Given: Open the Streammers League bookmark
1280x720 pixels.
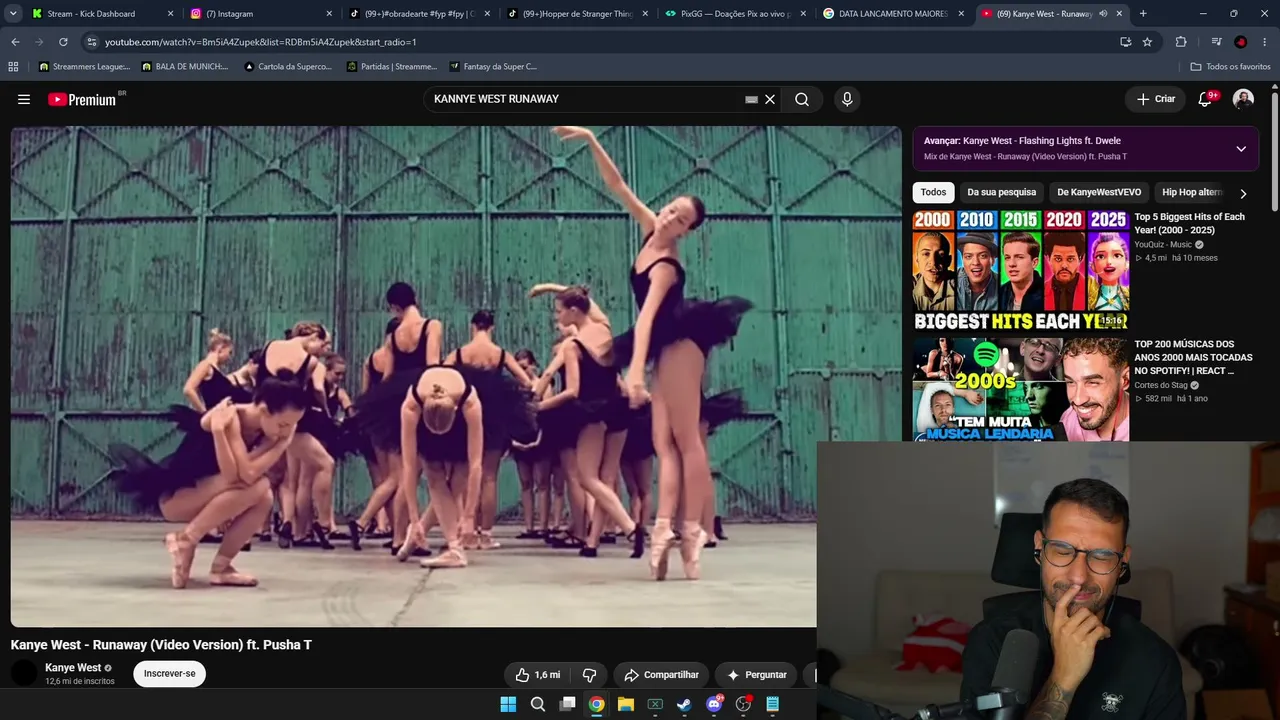Looking at the screenshot, I should click(85, 67).
